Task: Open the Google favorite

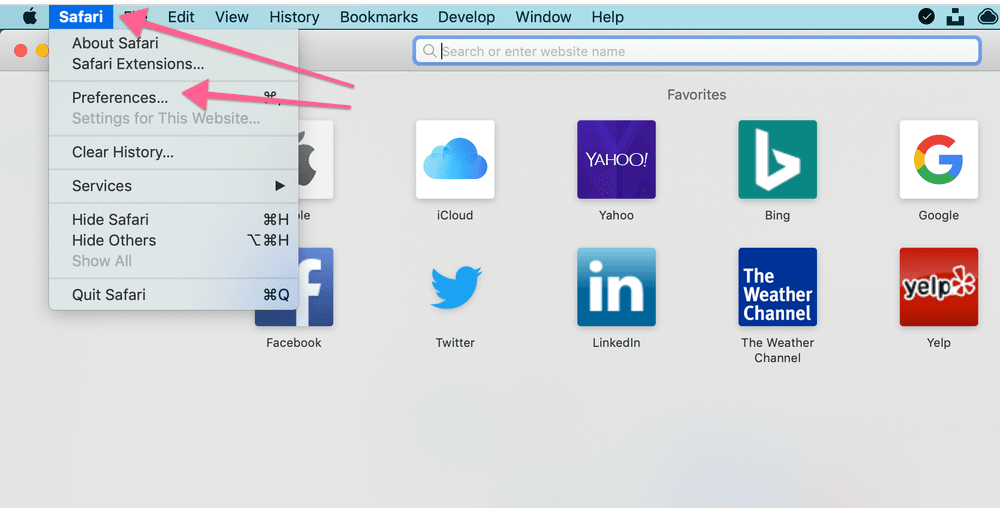Action: coord(938,159)
